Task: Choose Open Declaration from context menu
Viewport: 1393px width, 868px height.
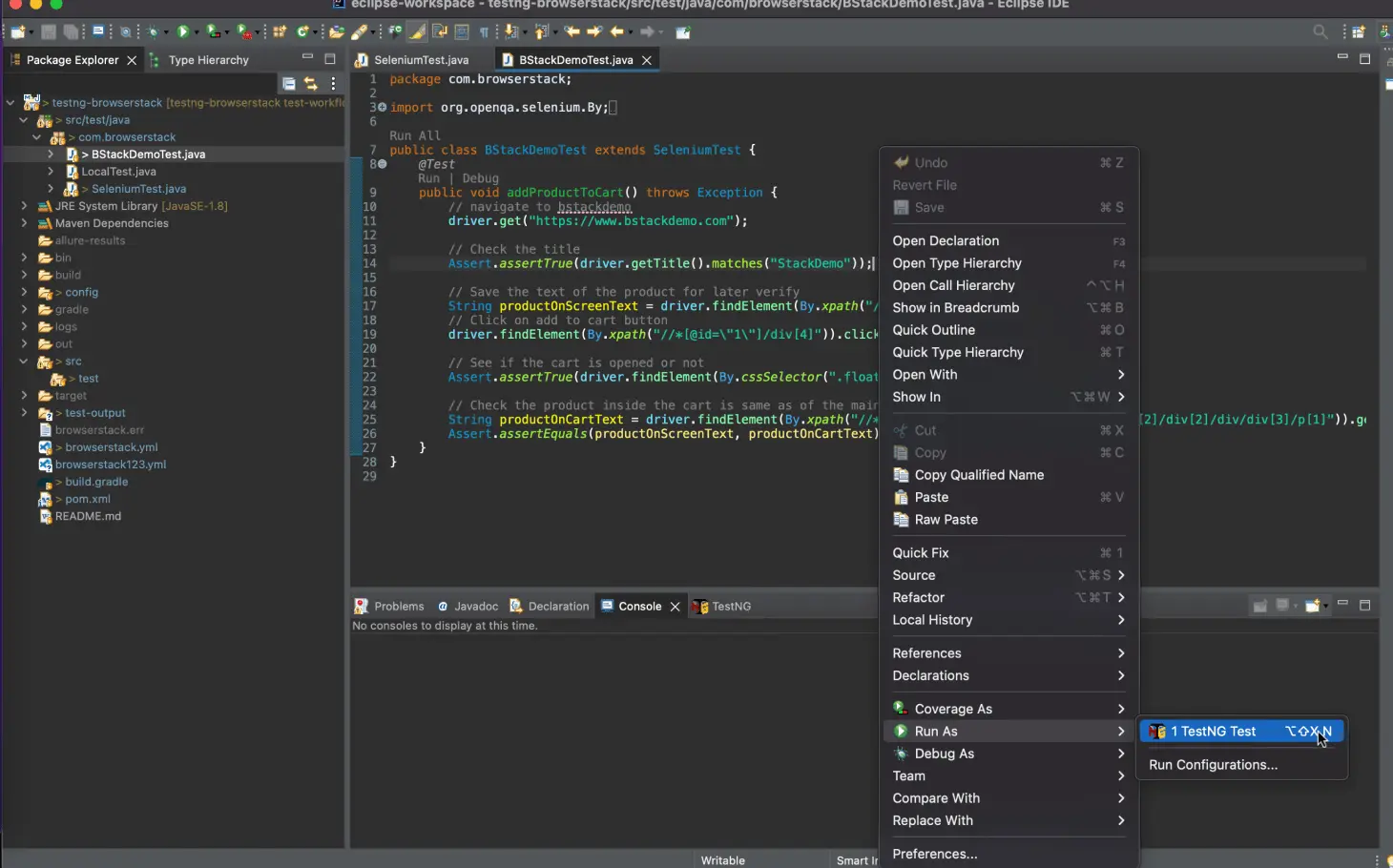Action: 945,240
